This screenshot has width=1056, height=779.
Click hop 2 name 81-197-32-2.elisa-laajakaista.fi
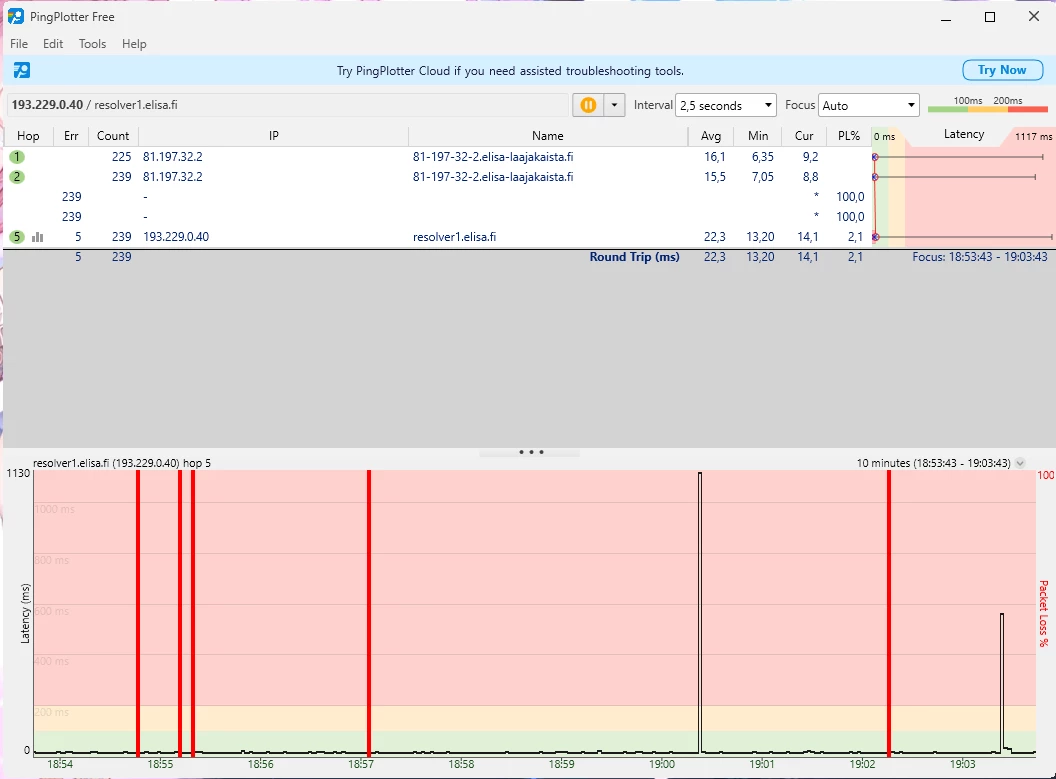tap(493, 177)
